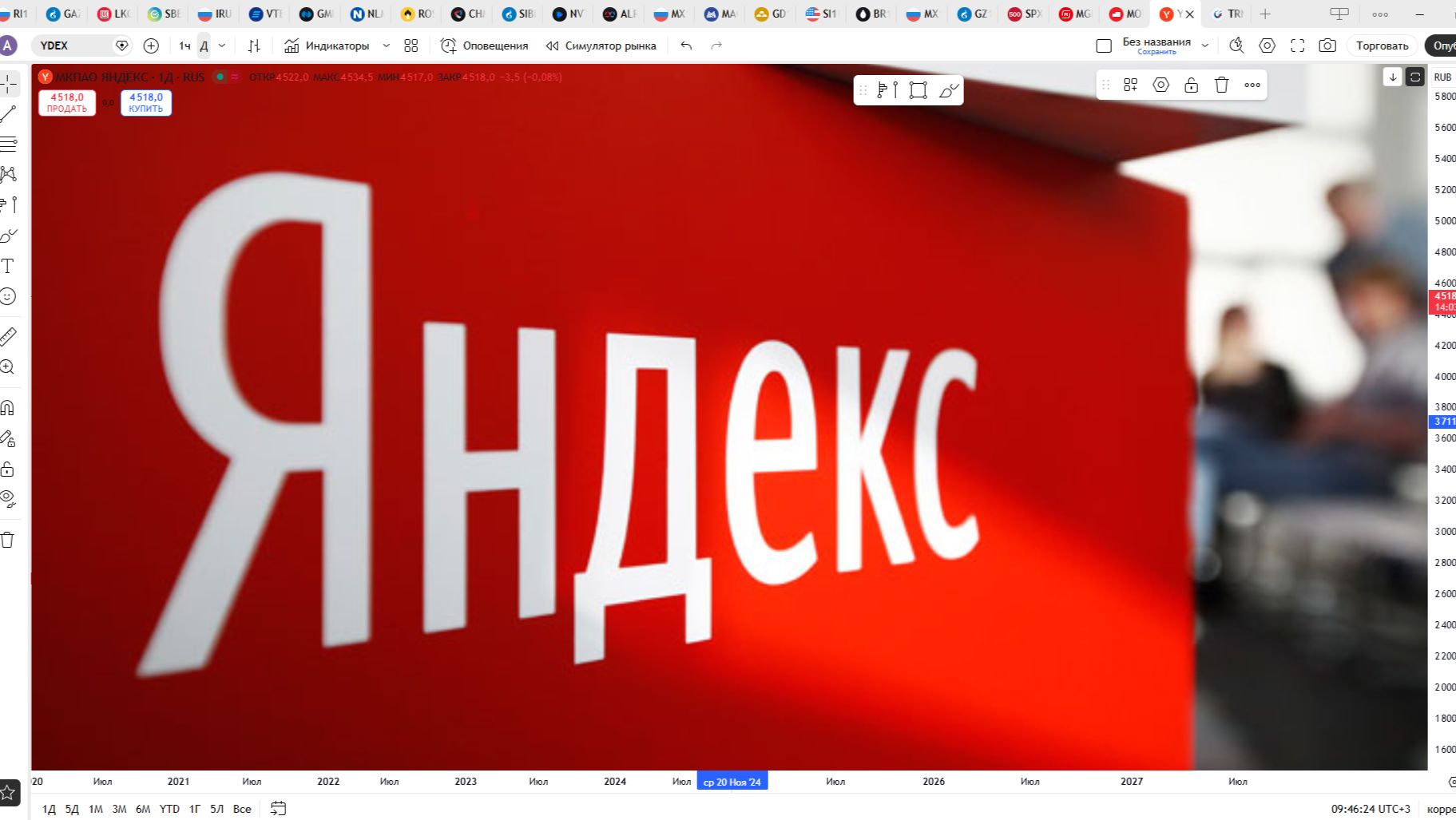Switch to the SPX browser tab
This screenshot has width=1456, height=820.
1025,13
